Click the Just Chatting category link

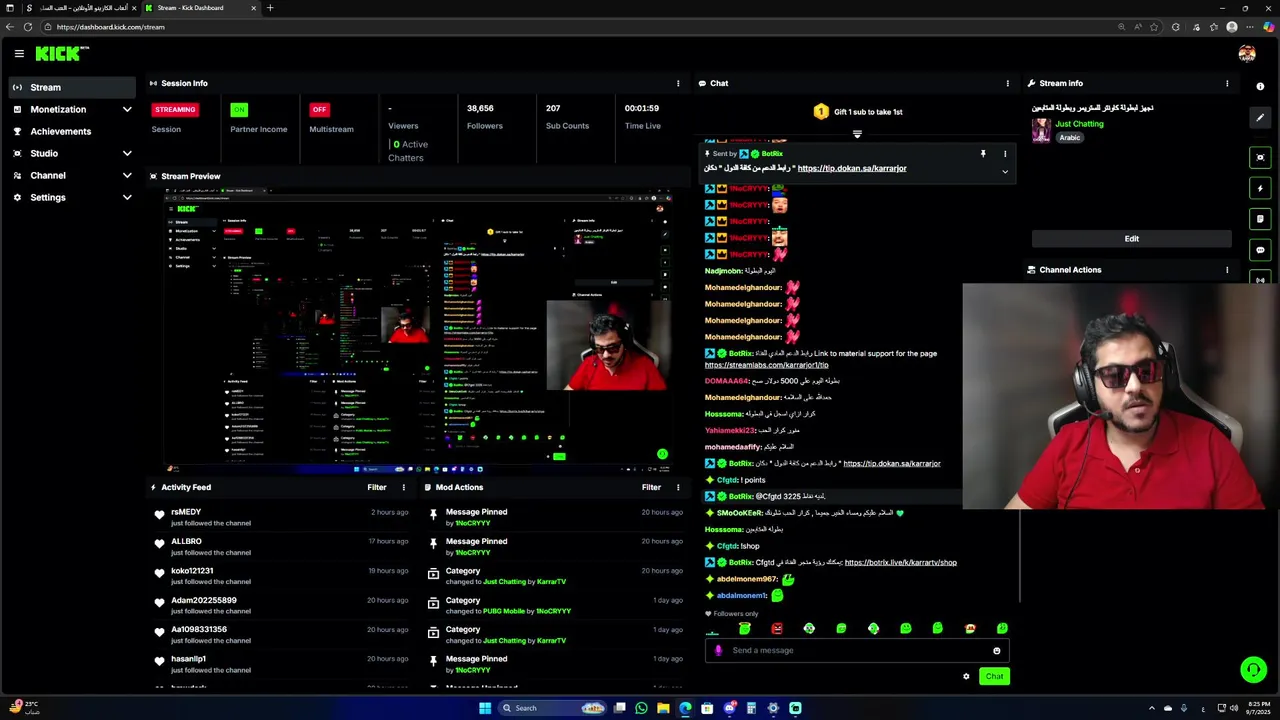pos(1079,124)
